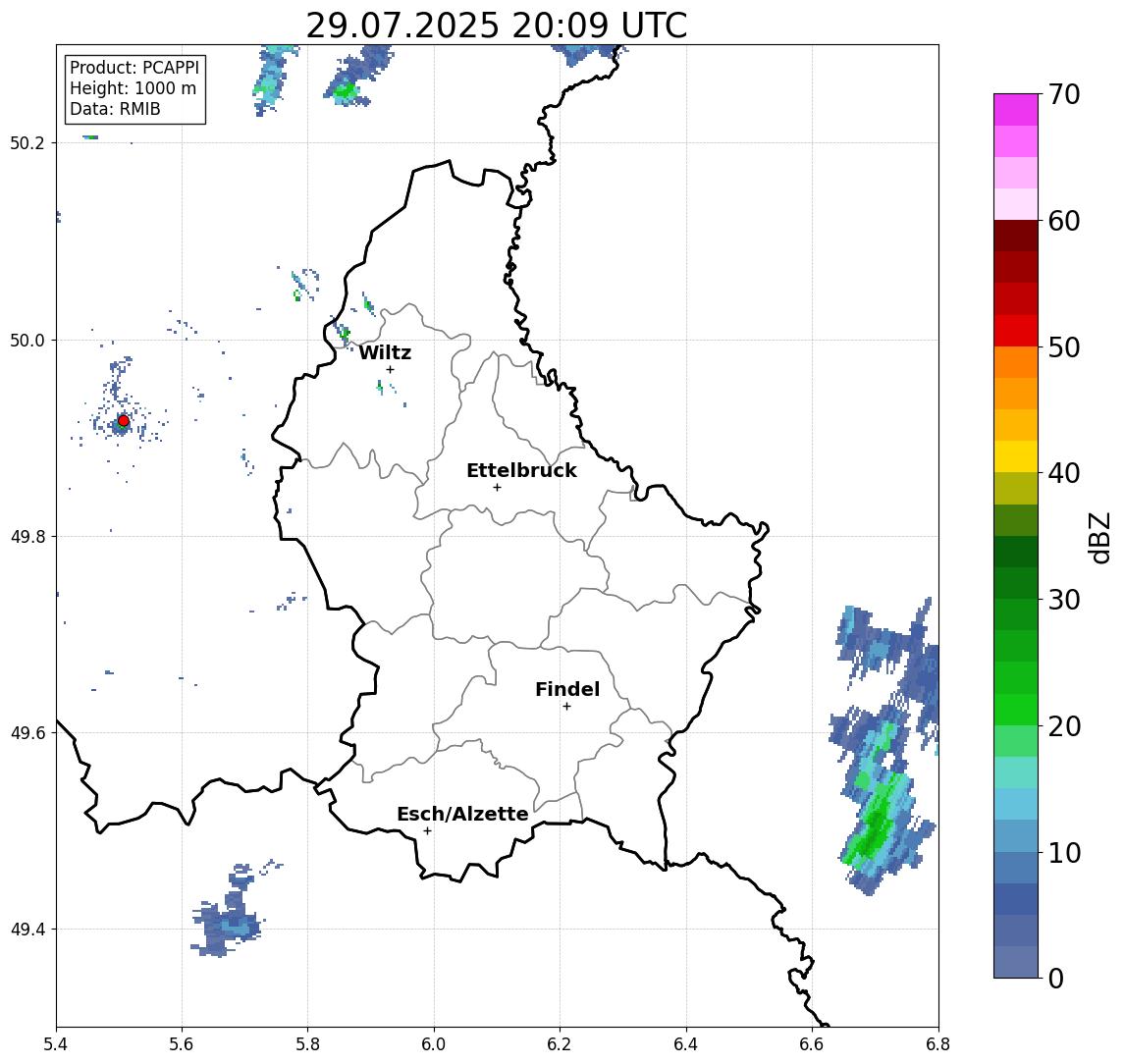
Task: Click the 20 tick on the colorbar
Action: pos(1063,725)
